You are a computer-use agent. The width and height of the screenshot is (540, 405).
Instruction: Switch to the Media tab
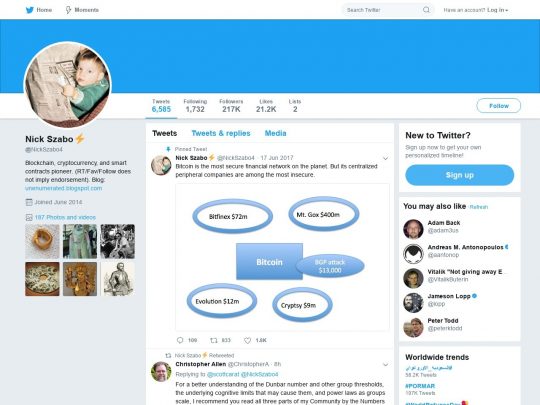pos(276,133)
